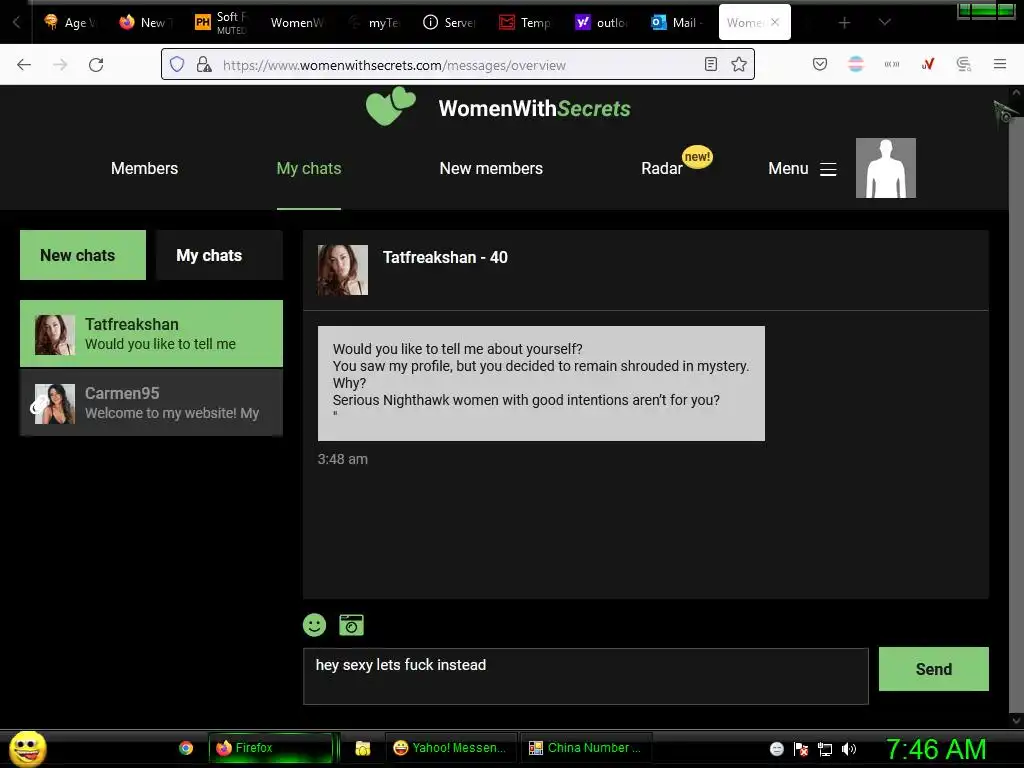Open the smiley start menu button

coord(27,748)
